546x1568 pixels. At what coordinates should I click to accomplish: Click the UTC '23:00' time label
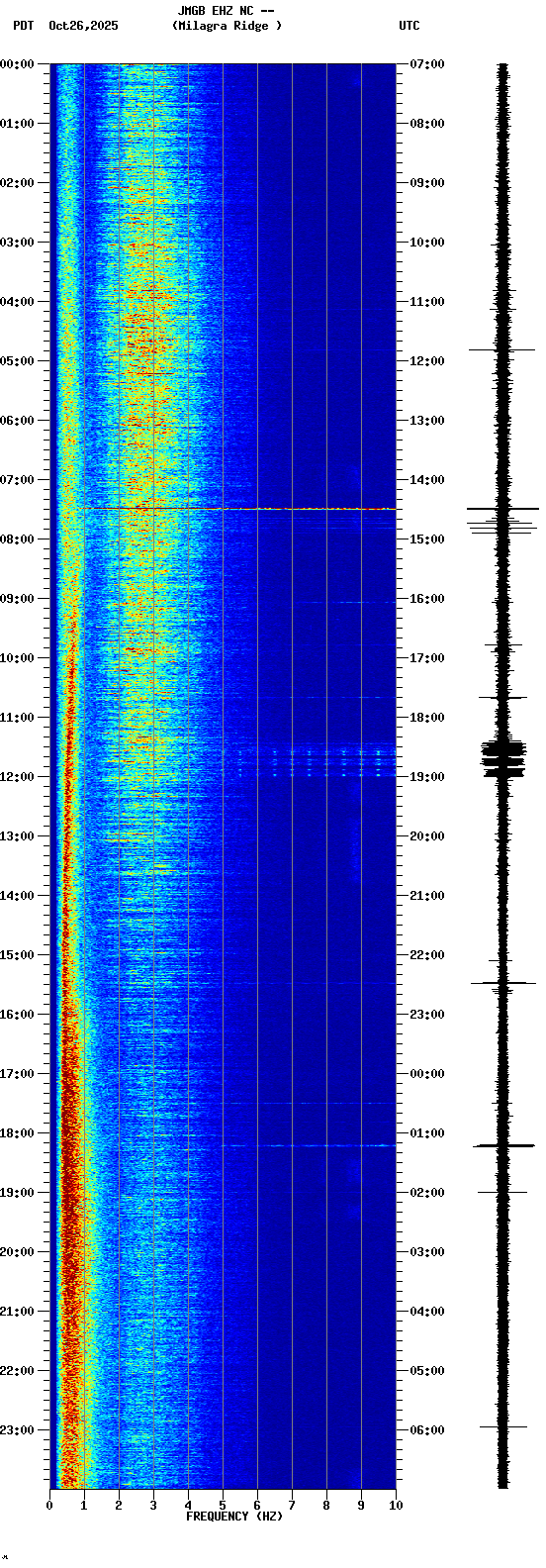pos(427,1015)
